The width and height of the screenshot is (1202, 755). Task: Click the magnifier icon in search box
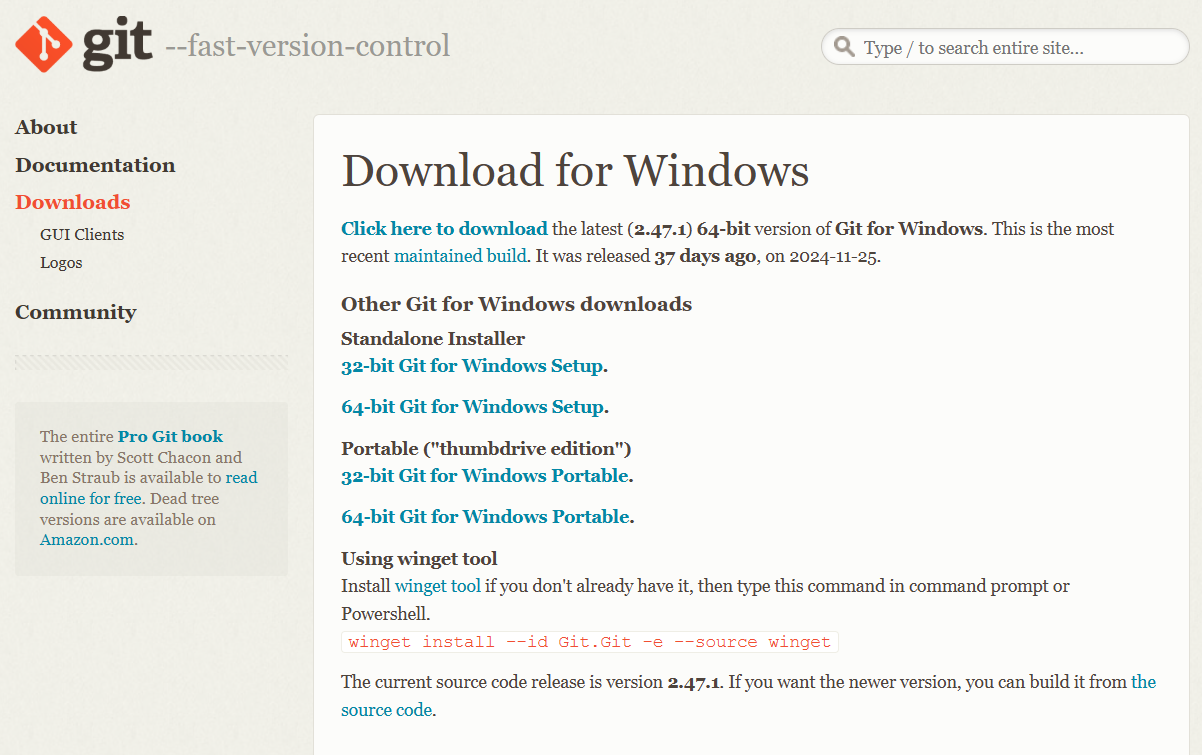(x=845, y=47)
